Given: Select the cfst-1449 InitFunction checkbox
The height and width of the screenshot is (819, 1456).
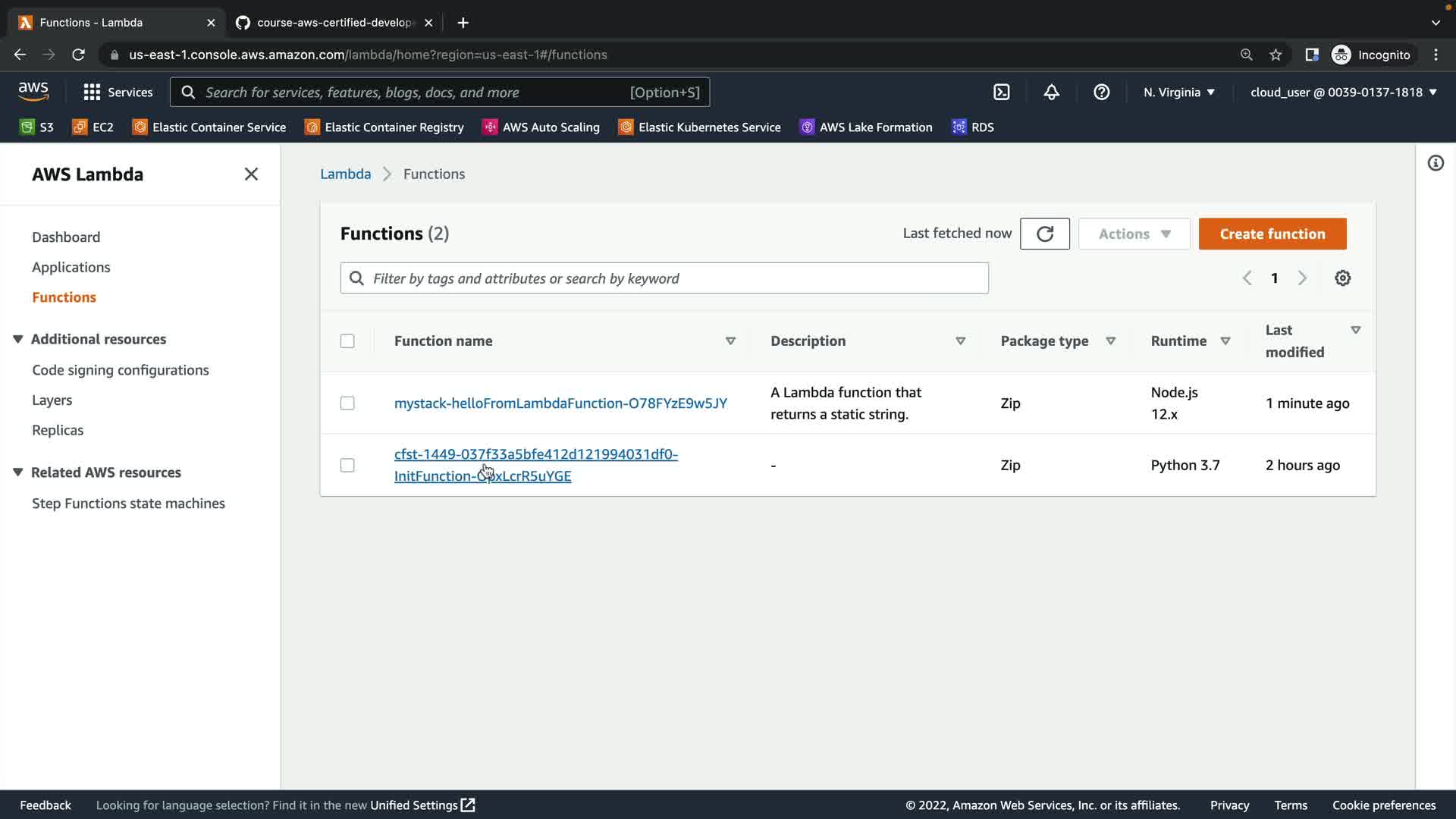Looking at the screenshot, I should 347,465.
